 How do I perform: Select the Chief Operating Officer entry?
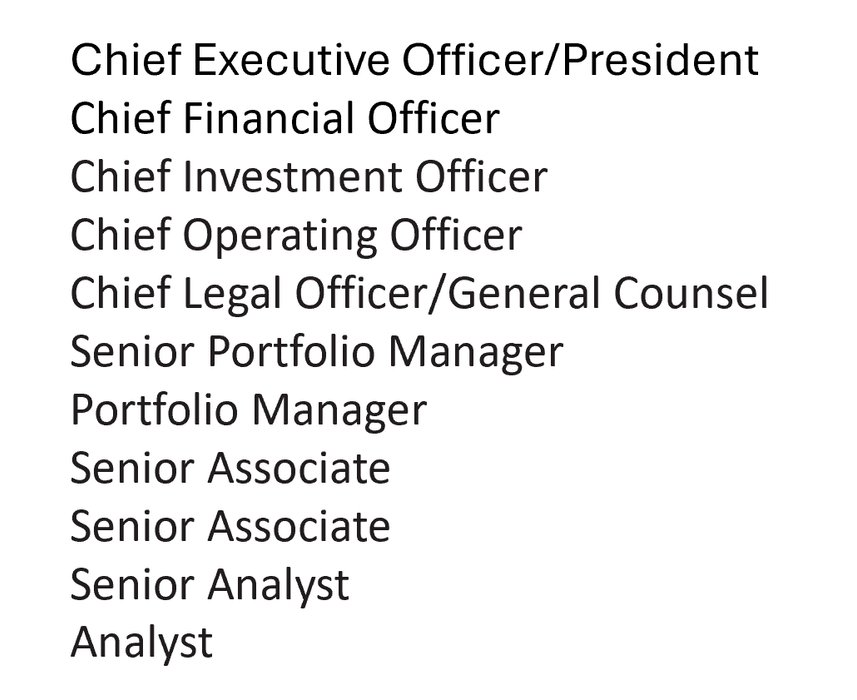296,236
